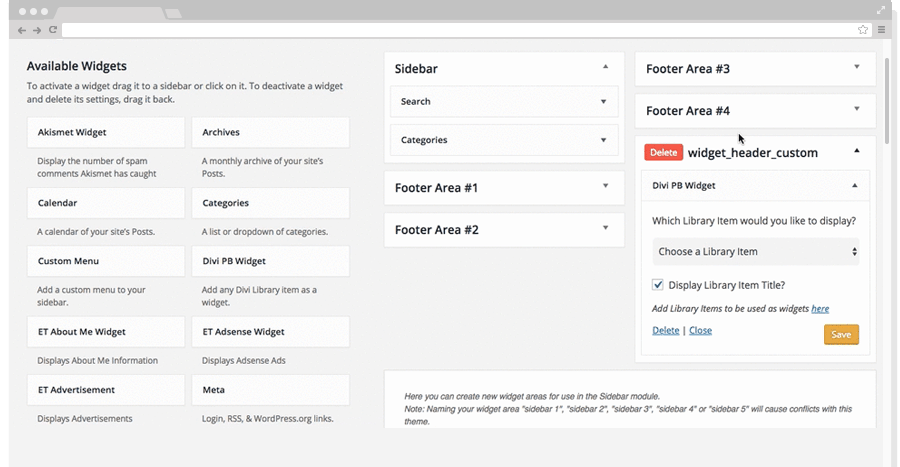Click the Available Widgets heading
This screenshot has height=467, width=900.
(77, 66)
